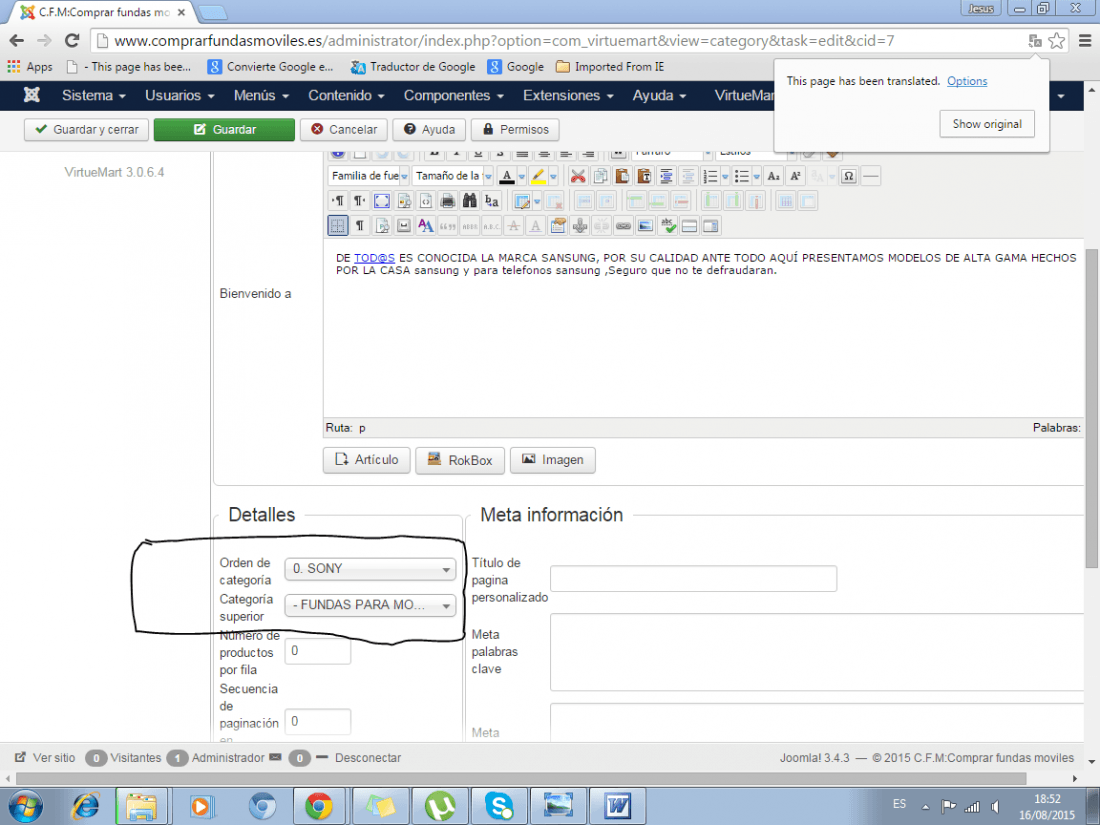
Task: Toggle the editor fullscreen mode
Action: [x=382, y=201]
